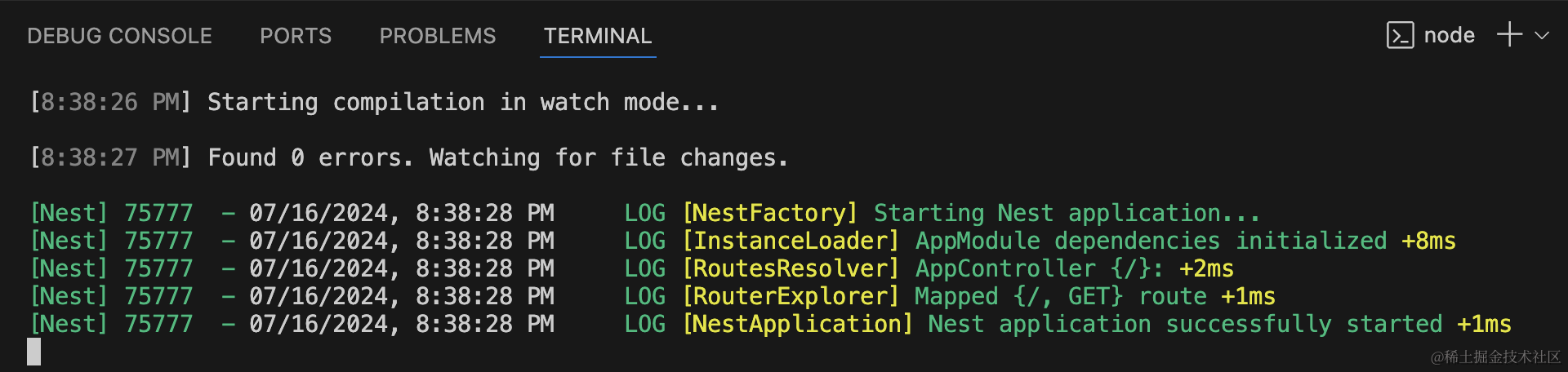Image resolution: width=1568 pixels, height=372 pixels.
Task: Expand the launch profile chevron dropdown
Action: pyautogui.click(x=1542, y=36)
